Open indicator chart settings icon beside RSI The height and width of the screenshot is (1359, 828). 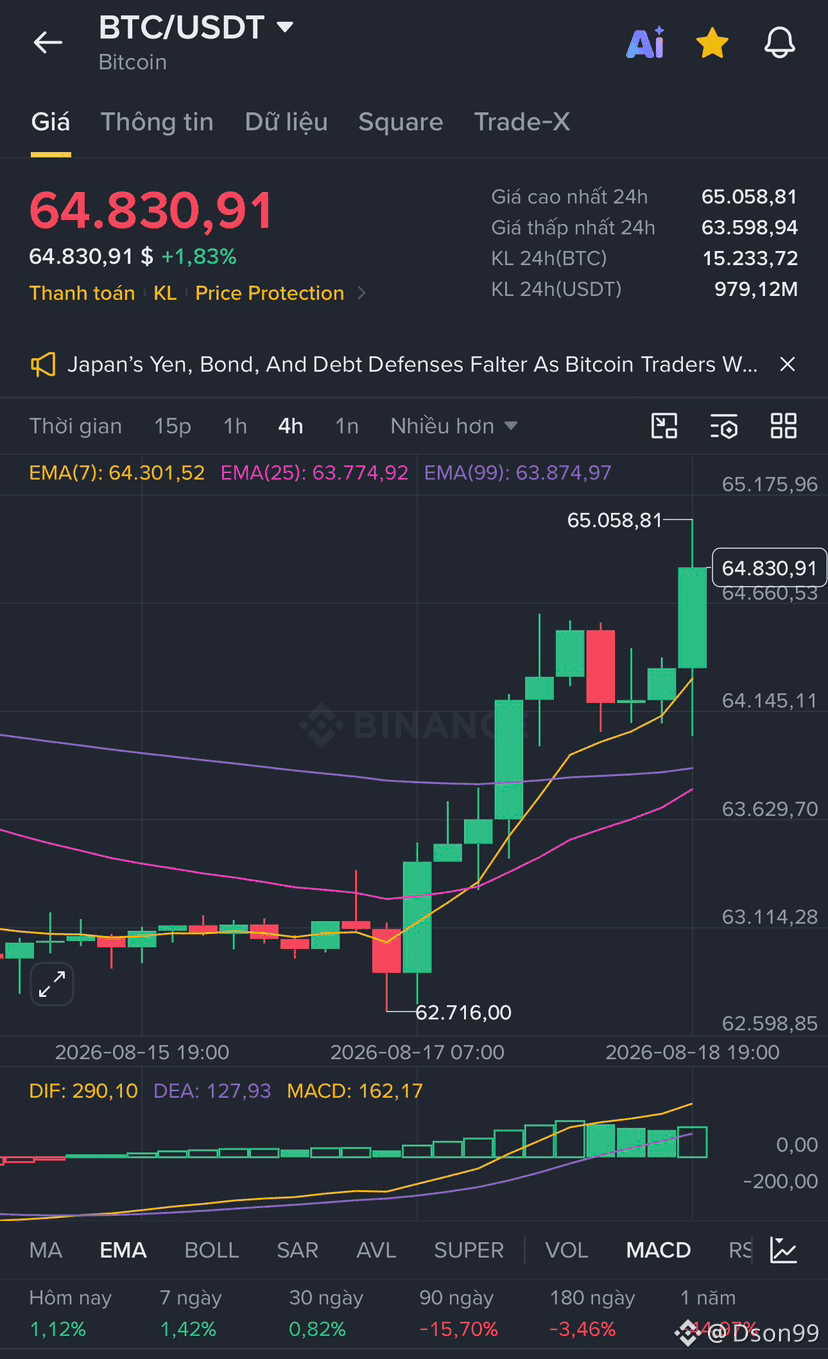(783, 1250)
